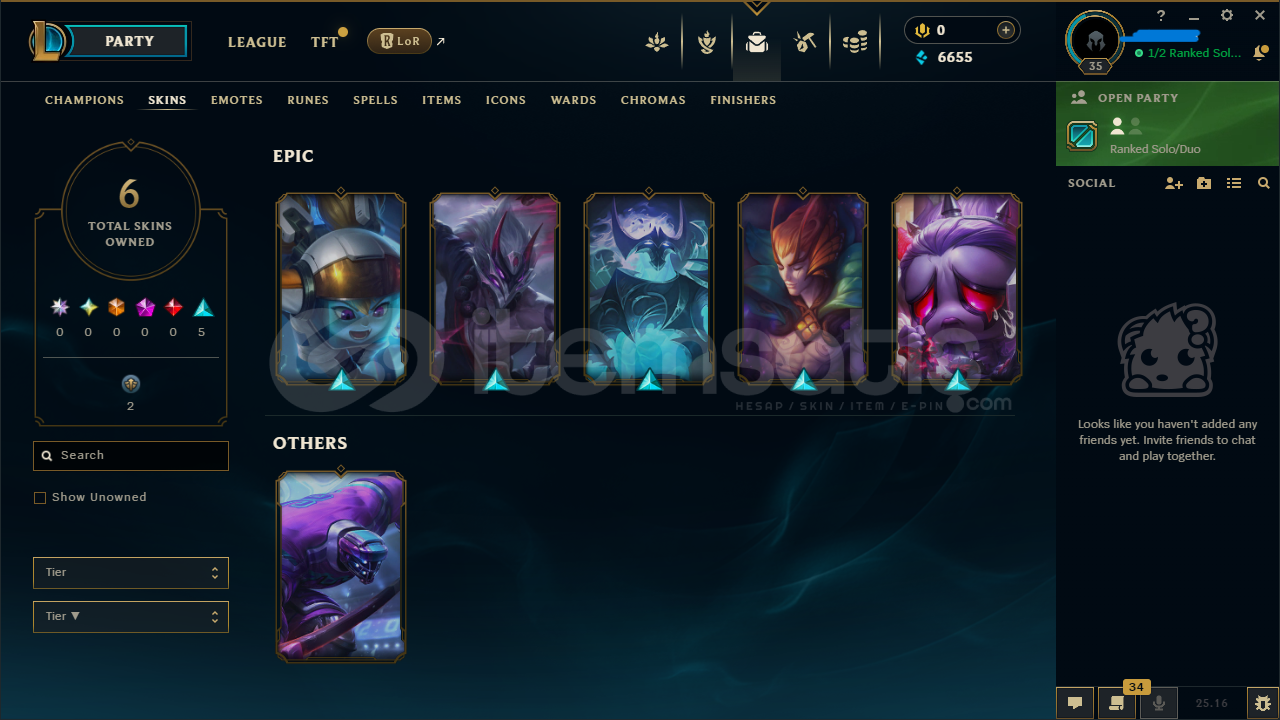Toggle the friend list view icon
This screenshot has height=720, width=1280.
coord(1234,183)
